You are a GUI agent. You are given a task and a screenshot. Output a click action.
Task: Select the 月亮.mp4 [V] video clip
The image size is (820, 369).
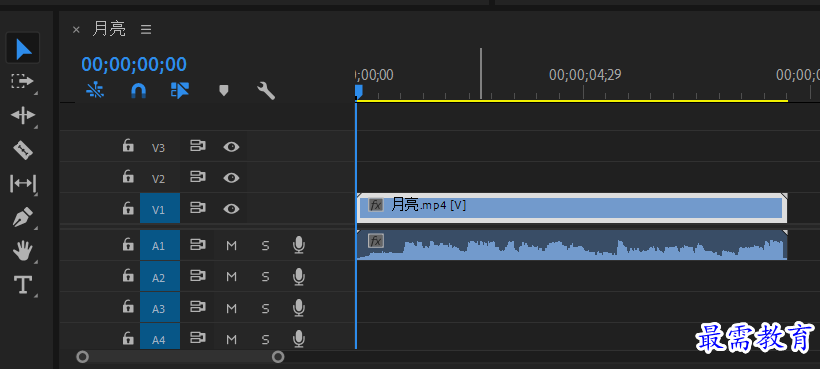(572, 208)
